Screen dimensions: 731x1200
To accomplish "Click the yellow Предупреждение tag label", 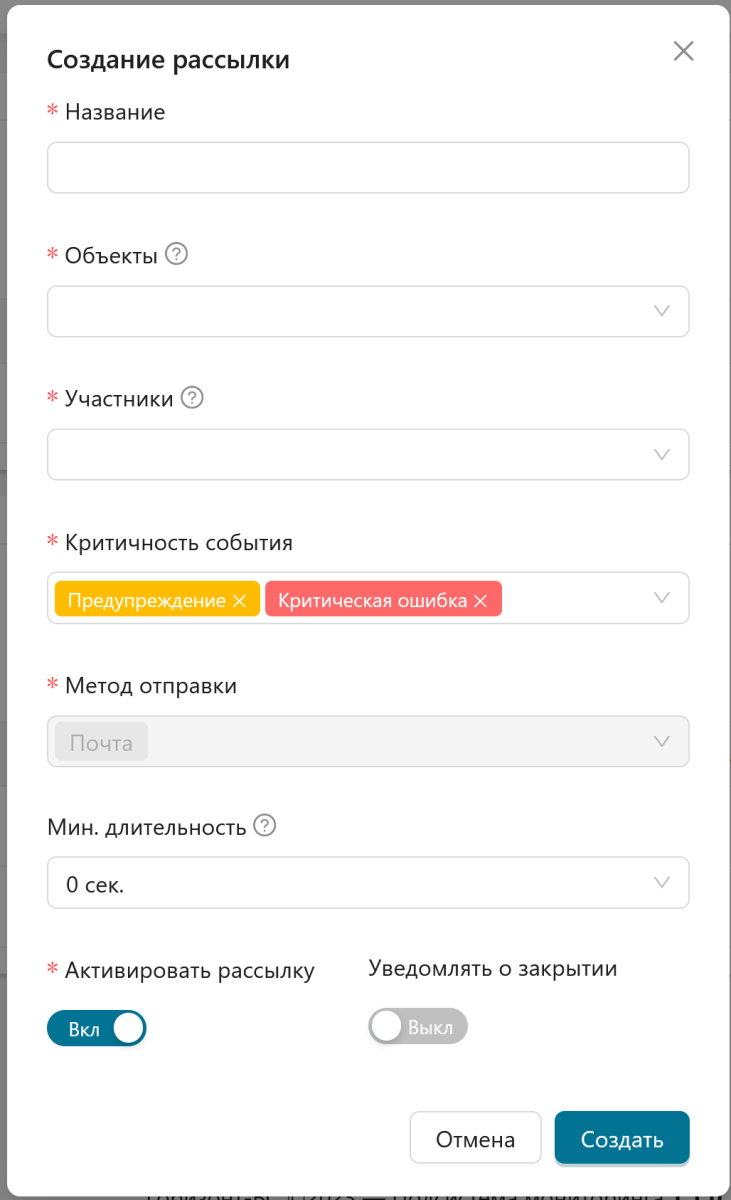I will tap(146, 601).
